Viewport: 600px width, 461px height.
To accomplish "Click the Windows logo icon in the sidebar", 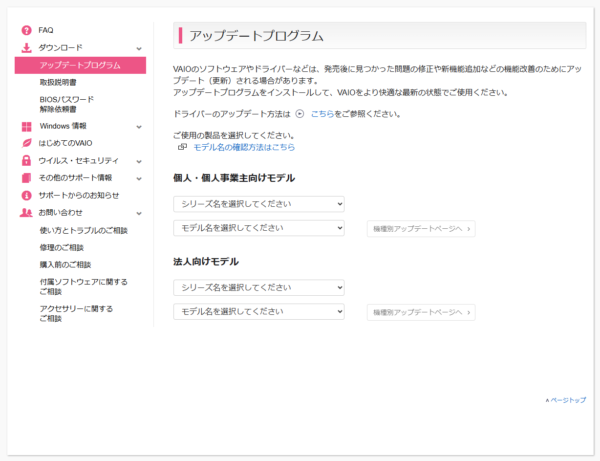I will tap(26, 126).
